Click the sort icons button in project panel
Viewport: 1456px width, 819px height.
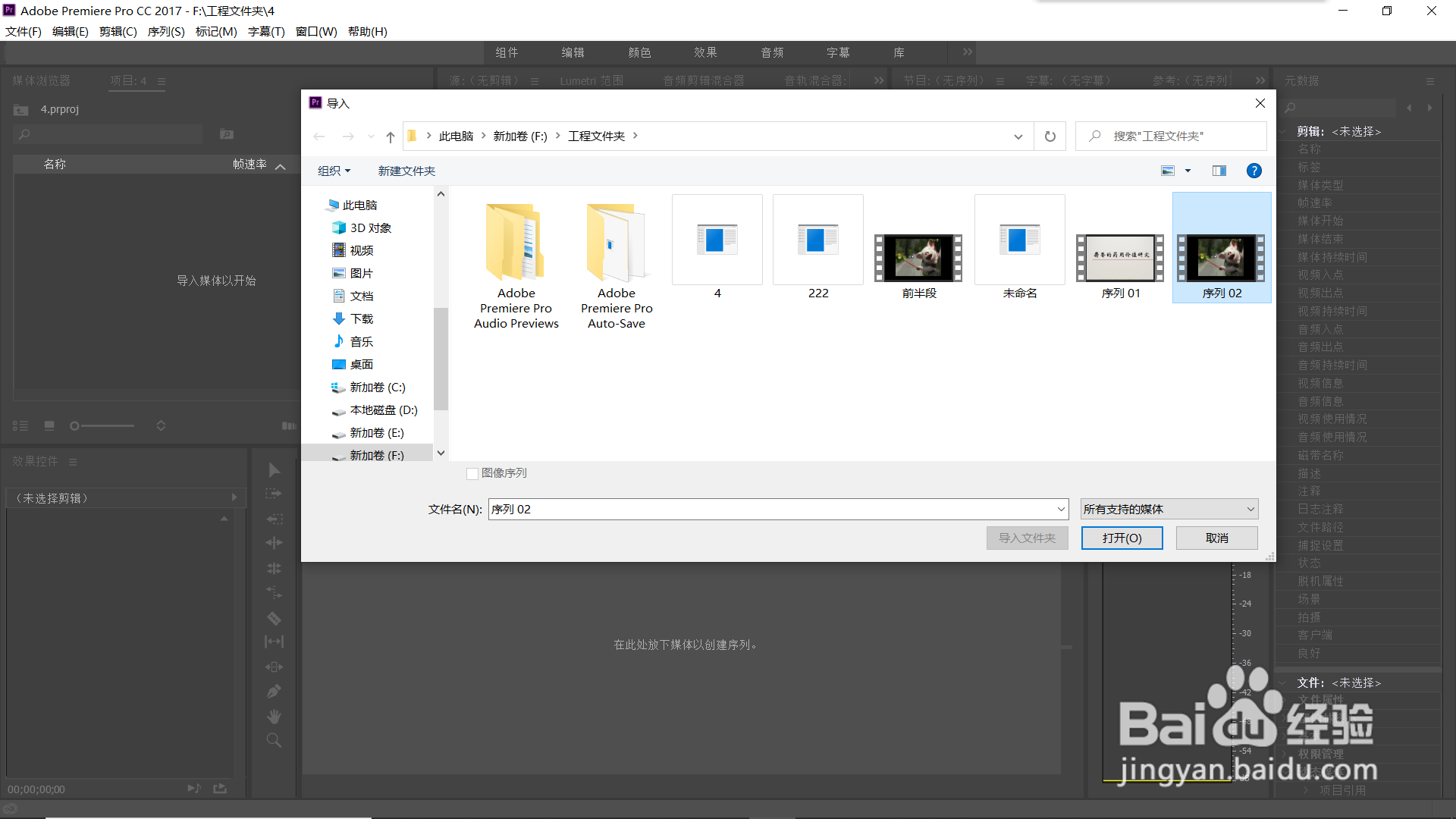pos(161,426)
